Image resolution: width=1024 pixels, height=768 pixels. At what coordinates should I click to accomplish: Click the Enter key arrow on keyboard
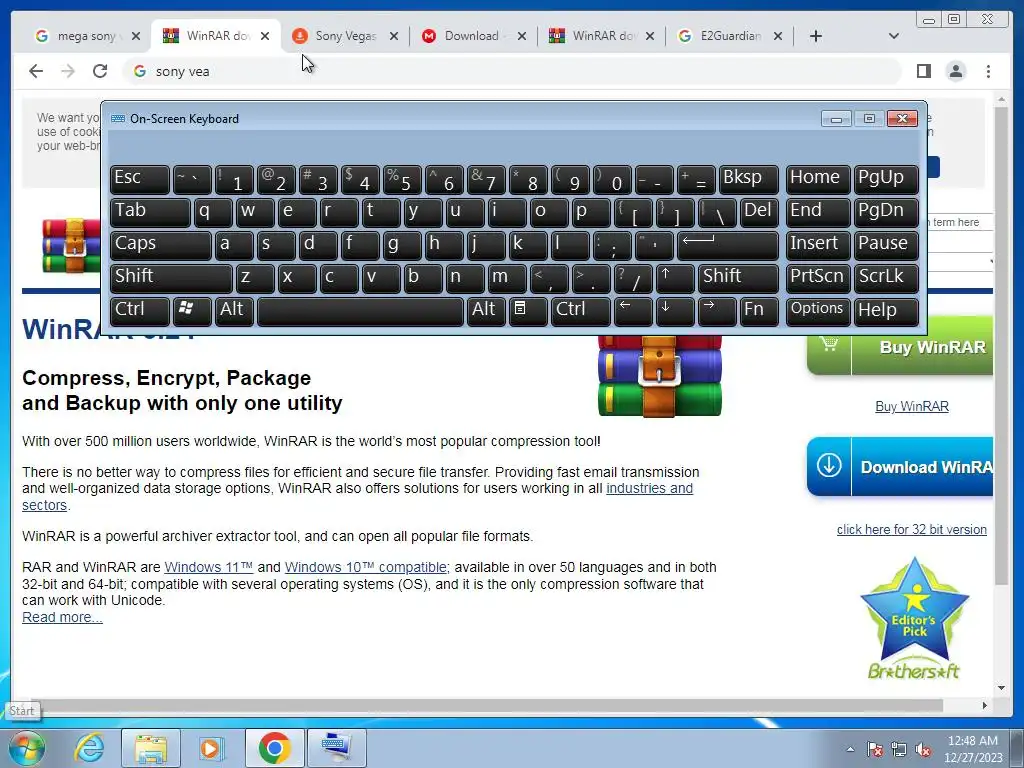coord(728,246)
